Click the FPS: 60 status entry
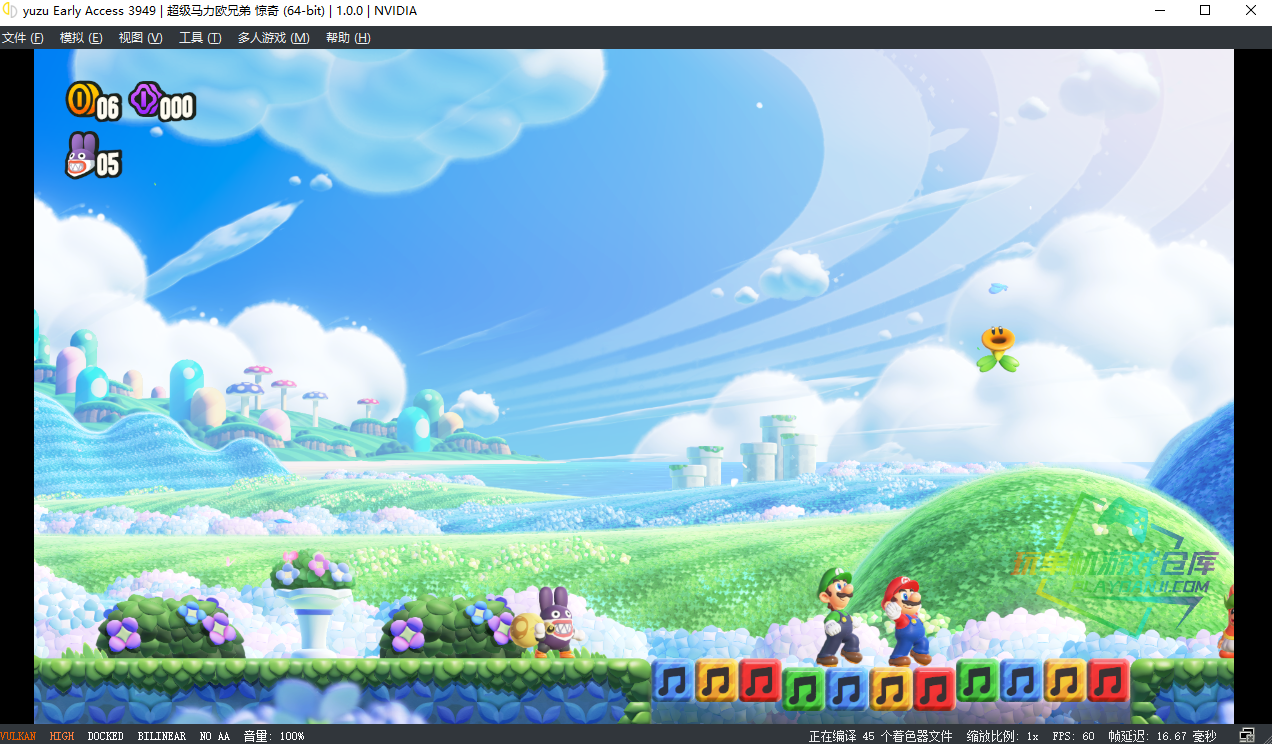 (x=1073, y=735)
